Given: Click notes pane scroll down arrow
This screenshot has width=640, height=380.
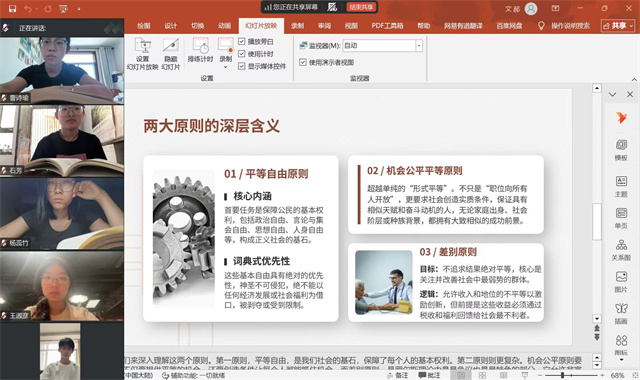Looking at the screenshot, I should 597,365.
